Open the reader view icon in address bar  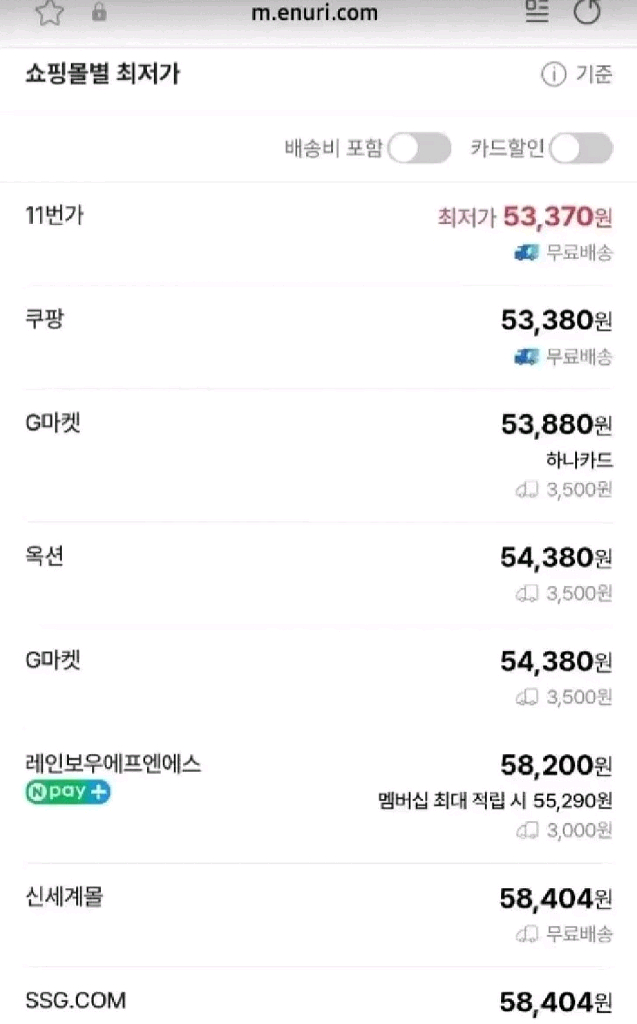[x=537, y=12]
